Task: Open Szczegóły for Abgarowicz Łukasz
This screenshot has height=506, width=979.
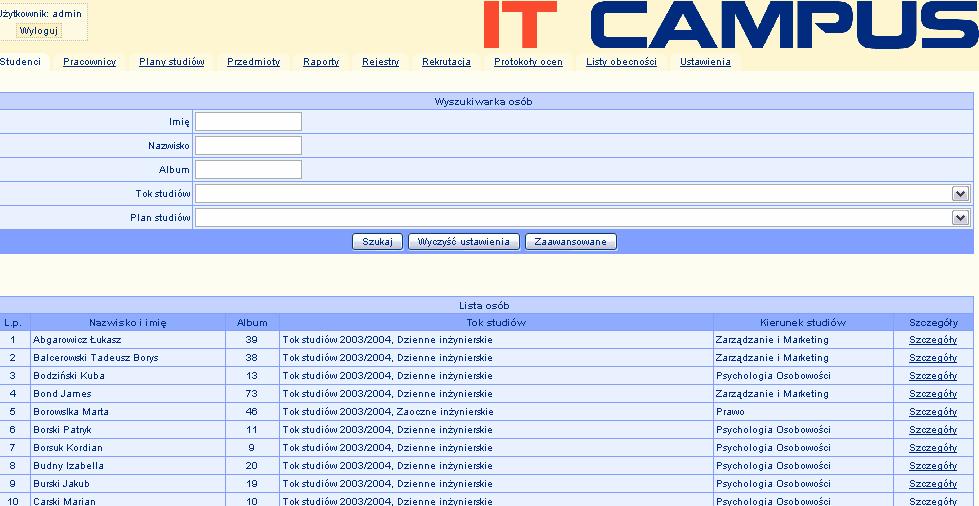Action: pyautogui.click(x=933, y=340)
